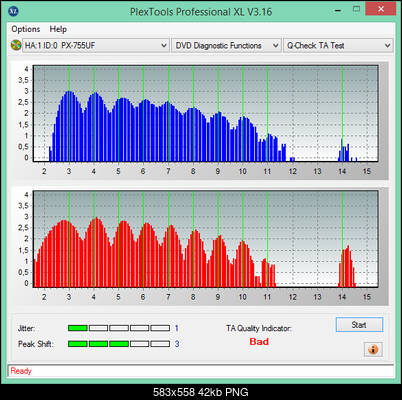Click the Peak Shift value 3
The image size is (402, 400).
(177, 344)
